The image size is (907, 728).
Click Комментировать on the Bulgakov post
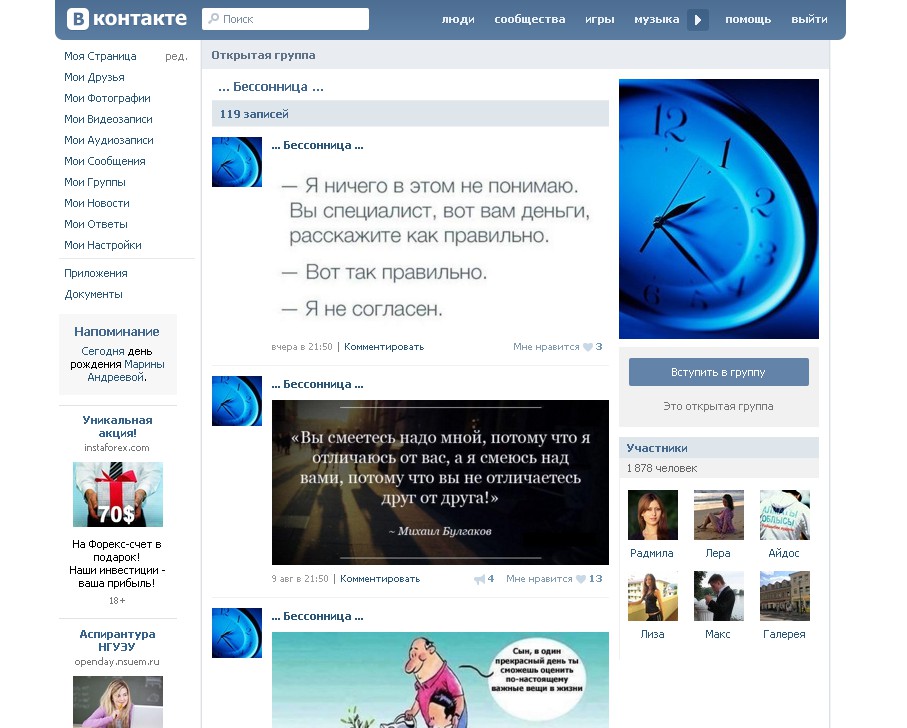380,579
